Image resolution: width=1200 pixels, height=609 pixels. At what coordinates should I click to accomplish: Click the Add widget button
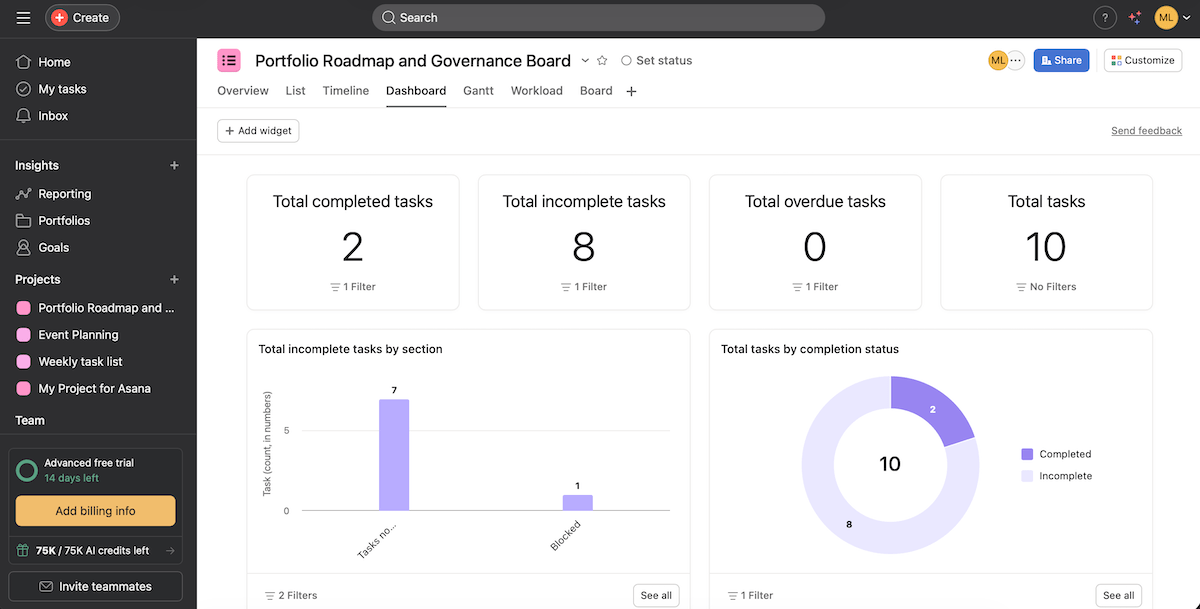click(x=258, y=130)
